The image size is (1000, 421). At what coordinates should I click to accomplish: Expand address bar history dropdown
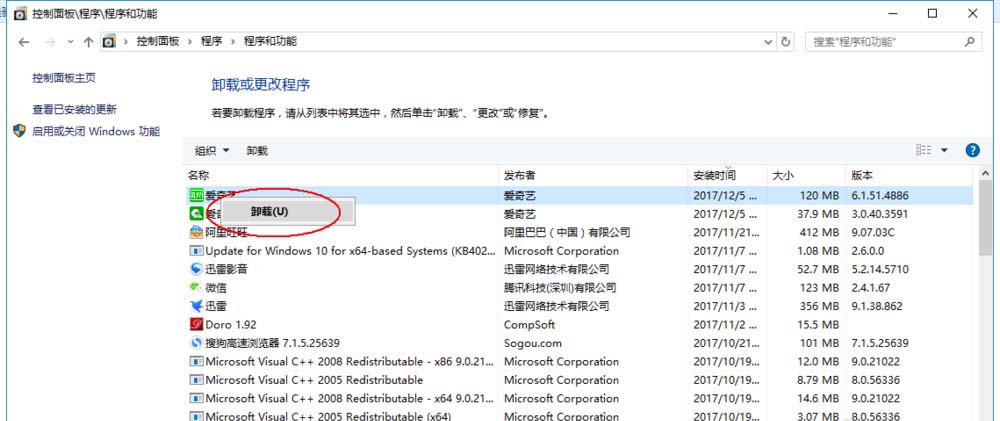[768, 42]
